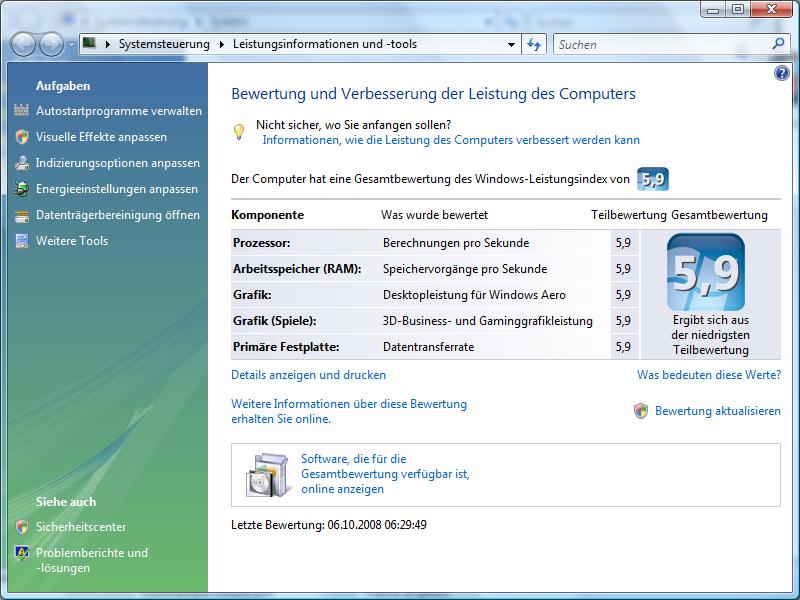The width and height of the screenshot is (800, 600).
Task: Select the Prozessor: row label
Action: tap(262, 243)
